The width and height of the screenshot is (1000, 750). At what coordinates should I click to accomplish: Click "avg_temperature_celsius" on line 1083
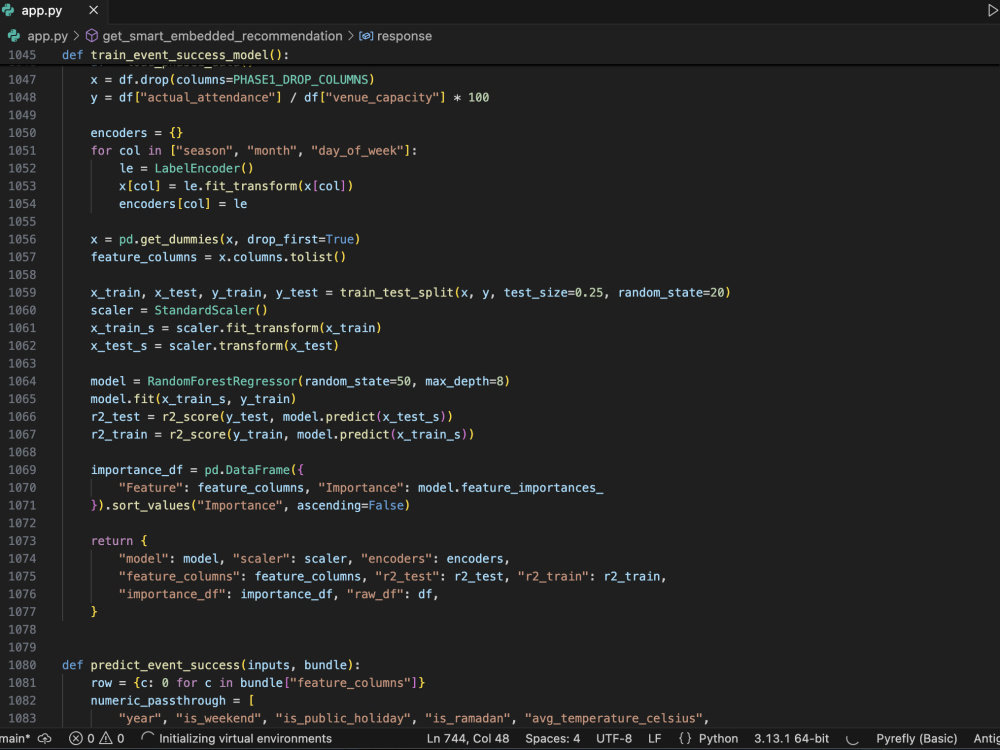pos(614,719)
